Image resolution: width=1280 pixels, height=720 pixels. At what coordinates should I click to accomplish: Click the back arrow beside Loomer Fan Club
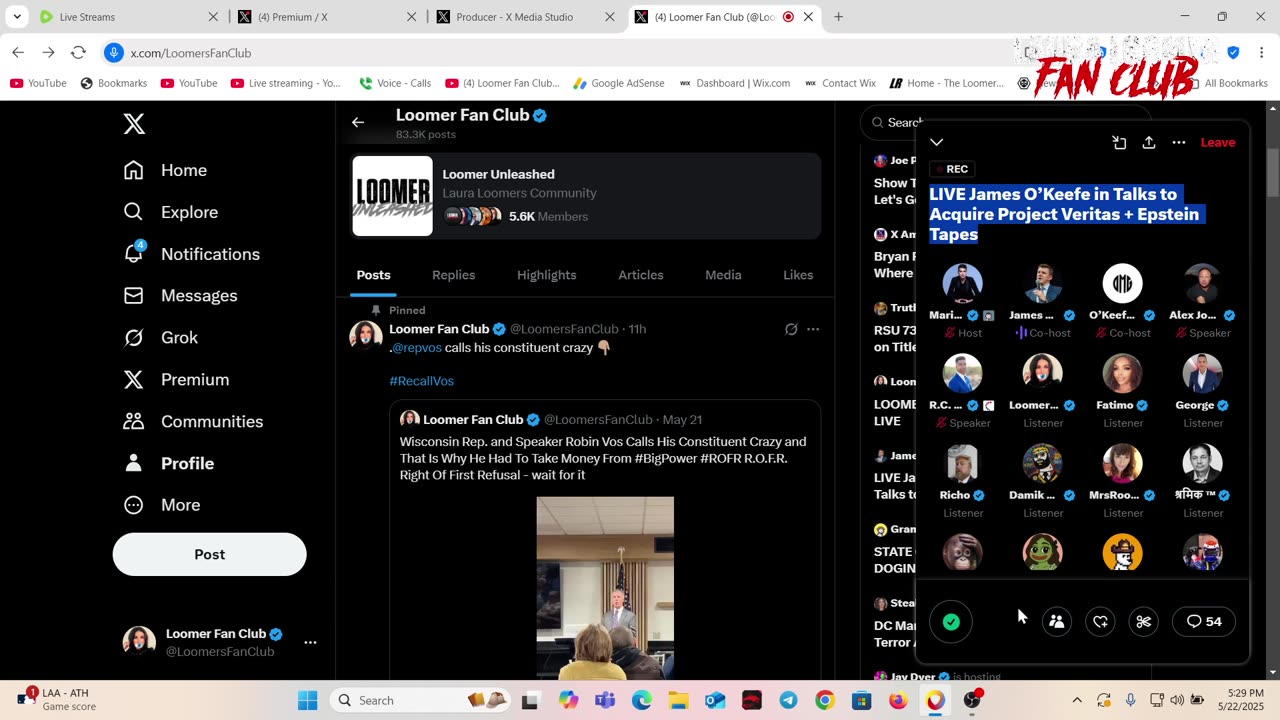coord(358,122)
